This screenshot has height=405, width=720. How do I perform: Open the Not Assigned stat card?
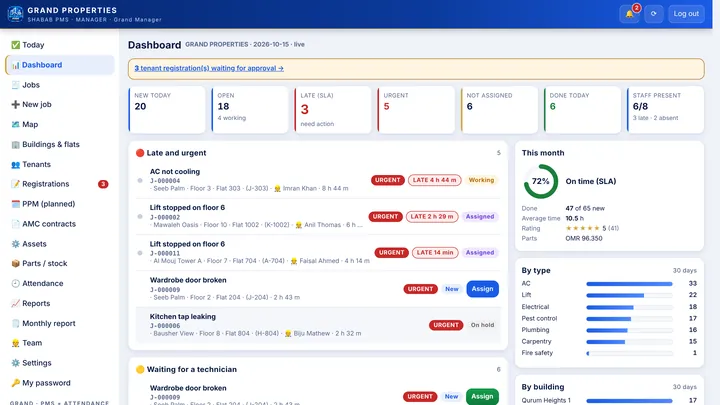pyautogui.click(x=499, y=110)
